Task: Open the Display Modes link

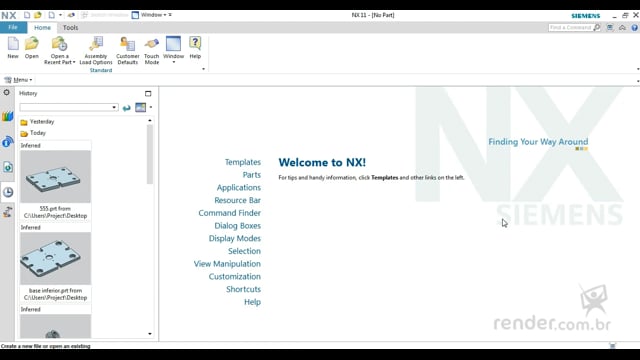Action: point(235,238)
